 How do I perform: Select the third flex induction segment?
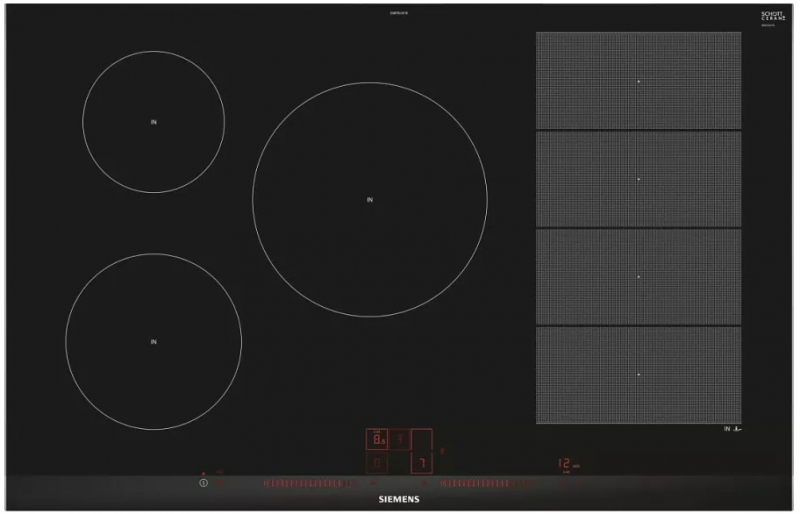(x=638, y=277)
